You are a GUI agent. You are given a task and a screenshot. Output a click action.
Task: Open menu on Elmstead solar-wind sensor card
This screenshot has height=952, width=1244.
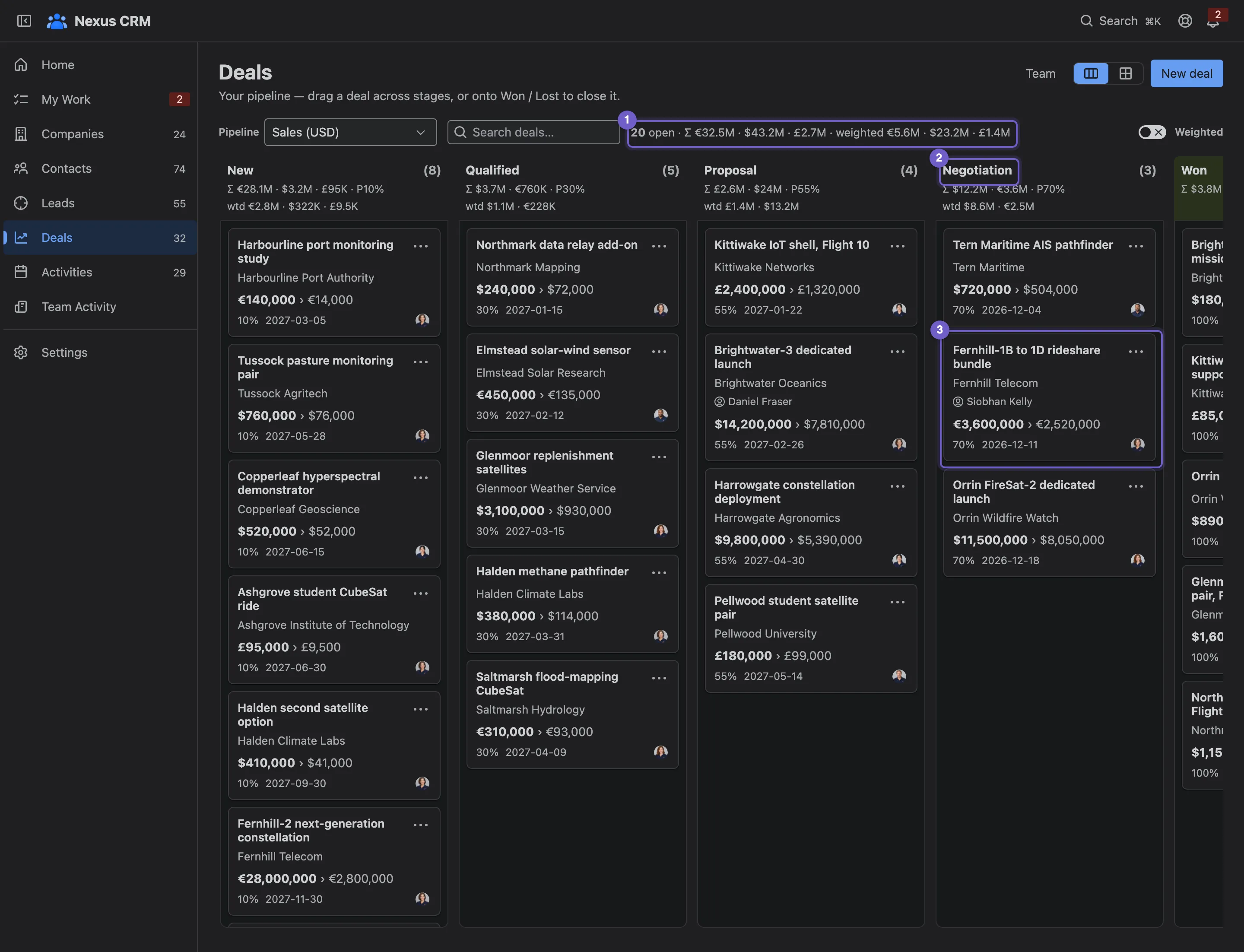[x=659, y=351]
